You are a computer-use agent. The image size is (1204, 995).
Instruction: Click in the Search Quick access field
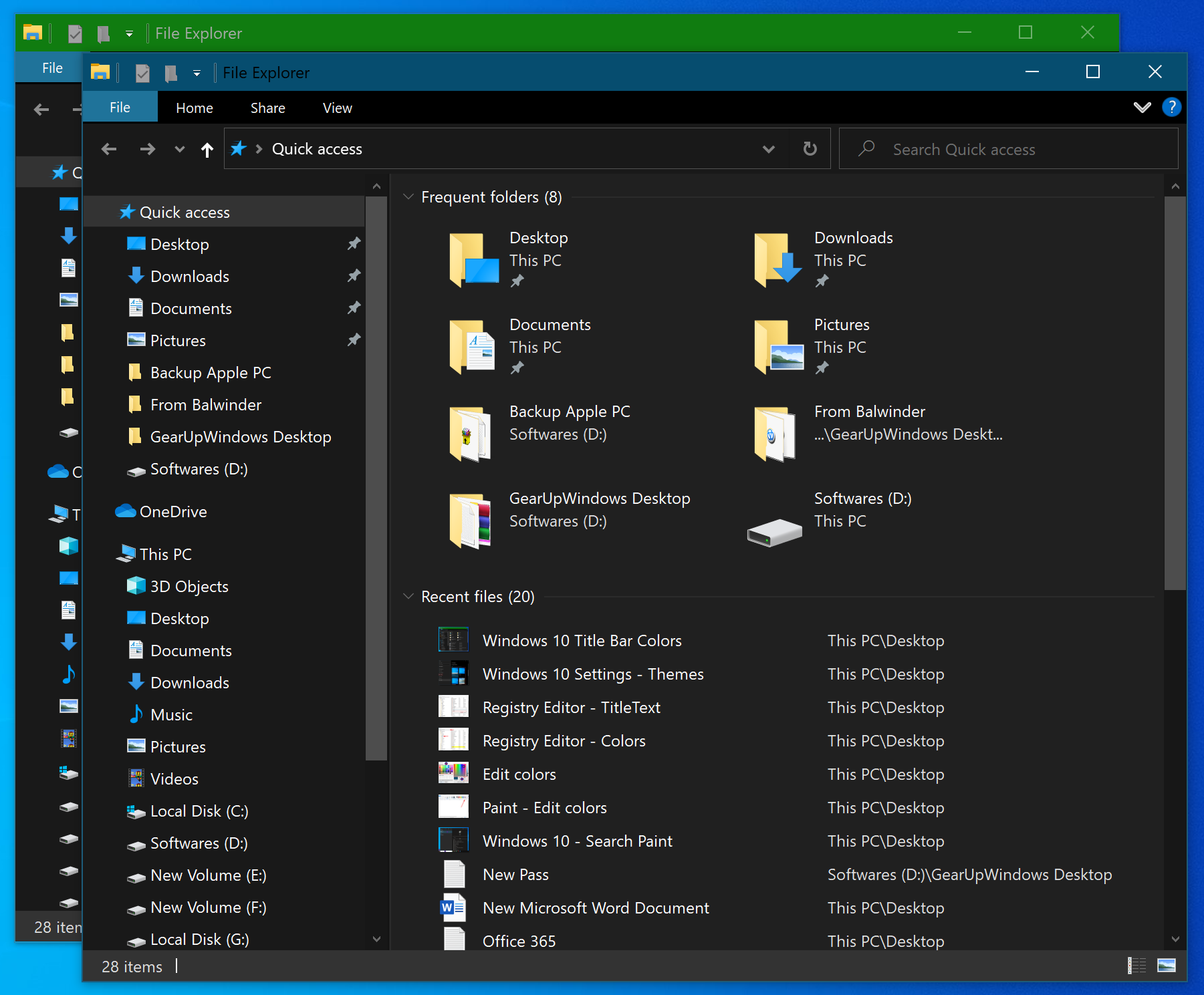click(x=1008, y=149)
